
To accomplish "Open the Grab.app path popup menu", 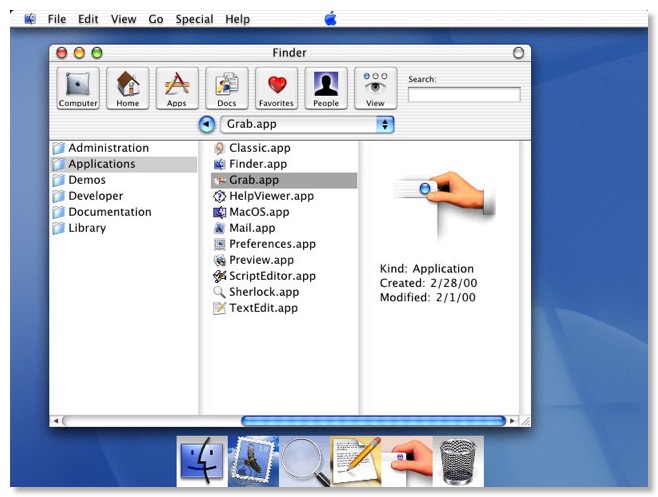I will coord(307,125).
